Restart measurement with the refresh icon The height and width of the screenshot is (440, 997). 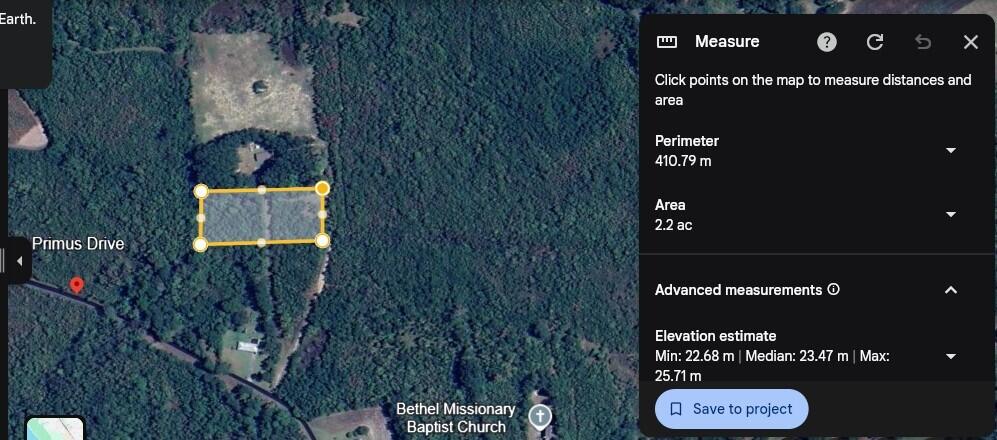[x=875, y=42]
